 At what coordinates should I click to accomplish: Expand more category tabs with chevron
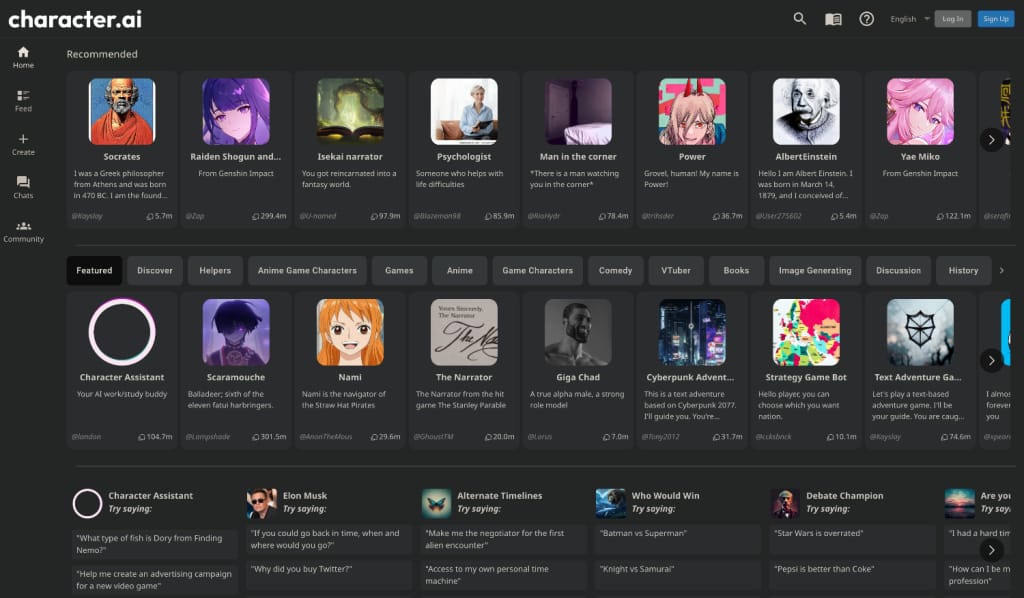pyautogui.click(x=1002, y=270)
